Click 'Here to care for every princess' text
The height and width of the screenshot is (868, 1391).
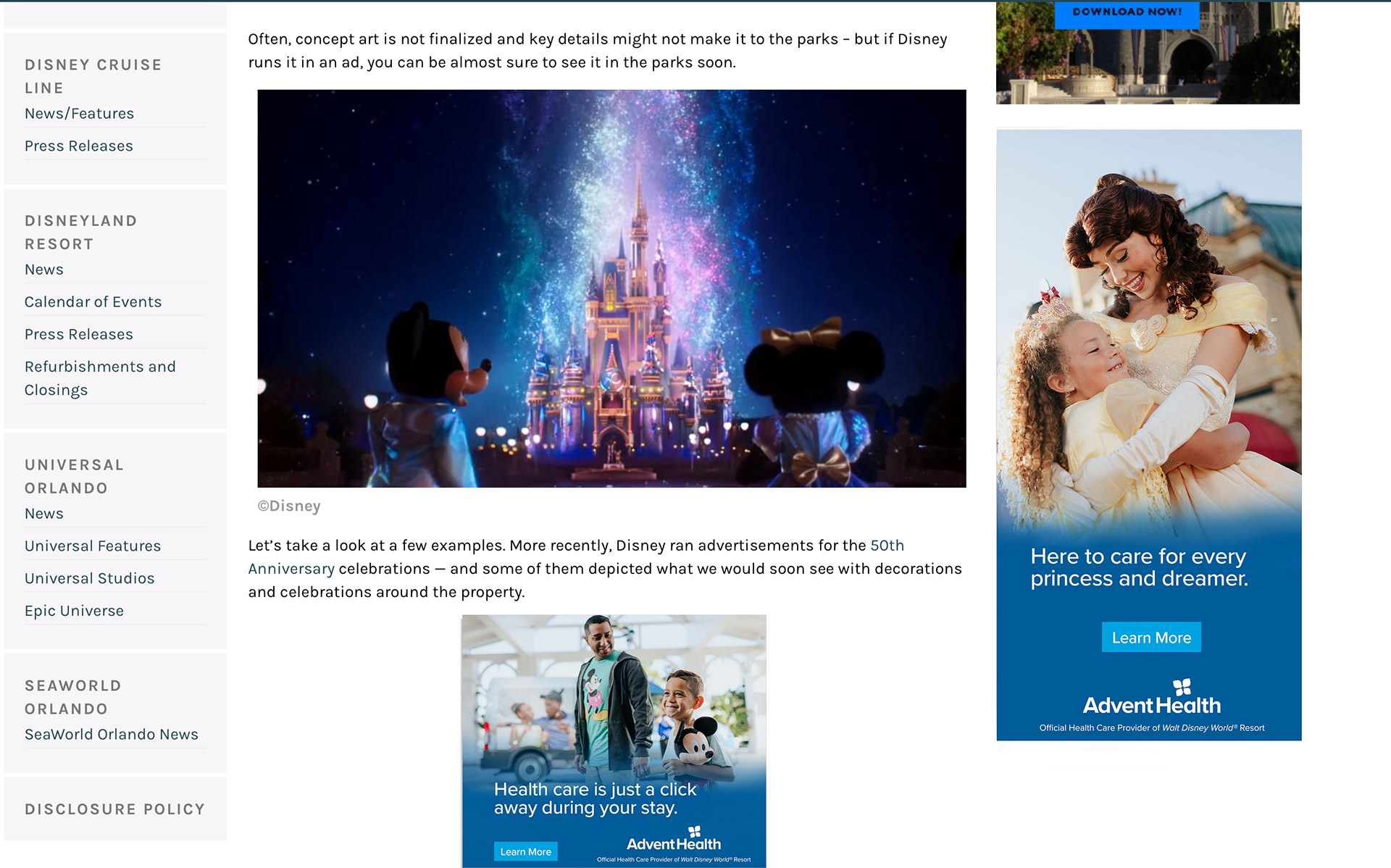1139,567
